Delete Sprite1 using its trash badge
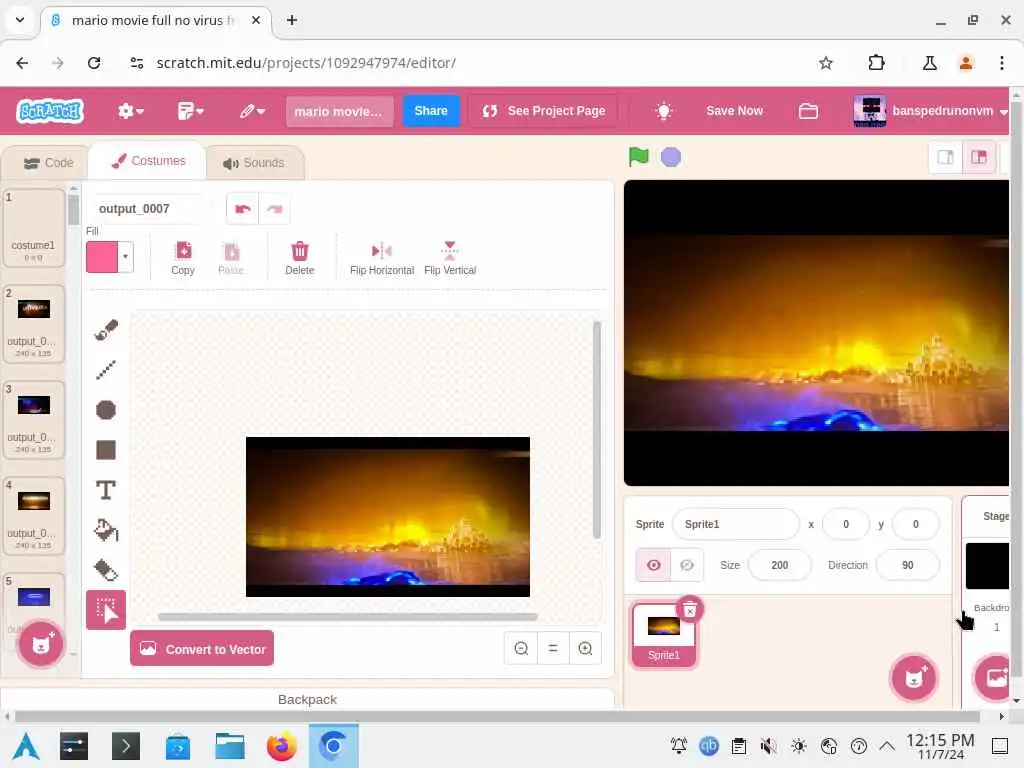This screenshot has width=1024, height=768. (x=690, y=611)
